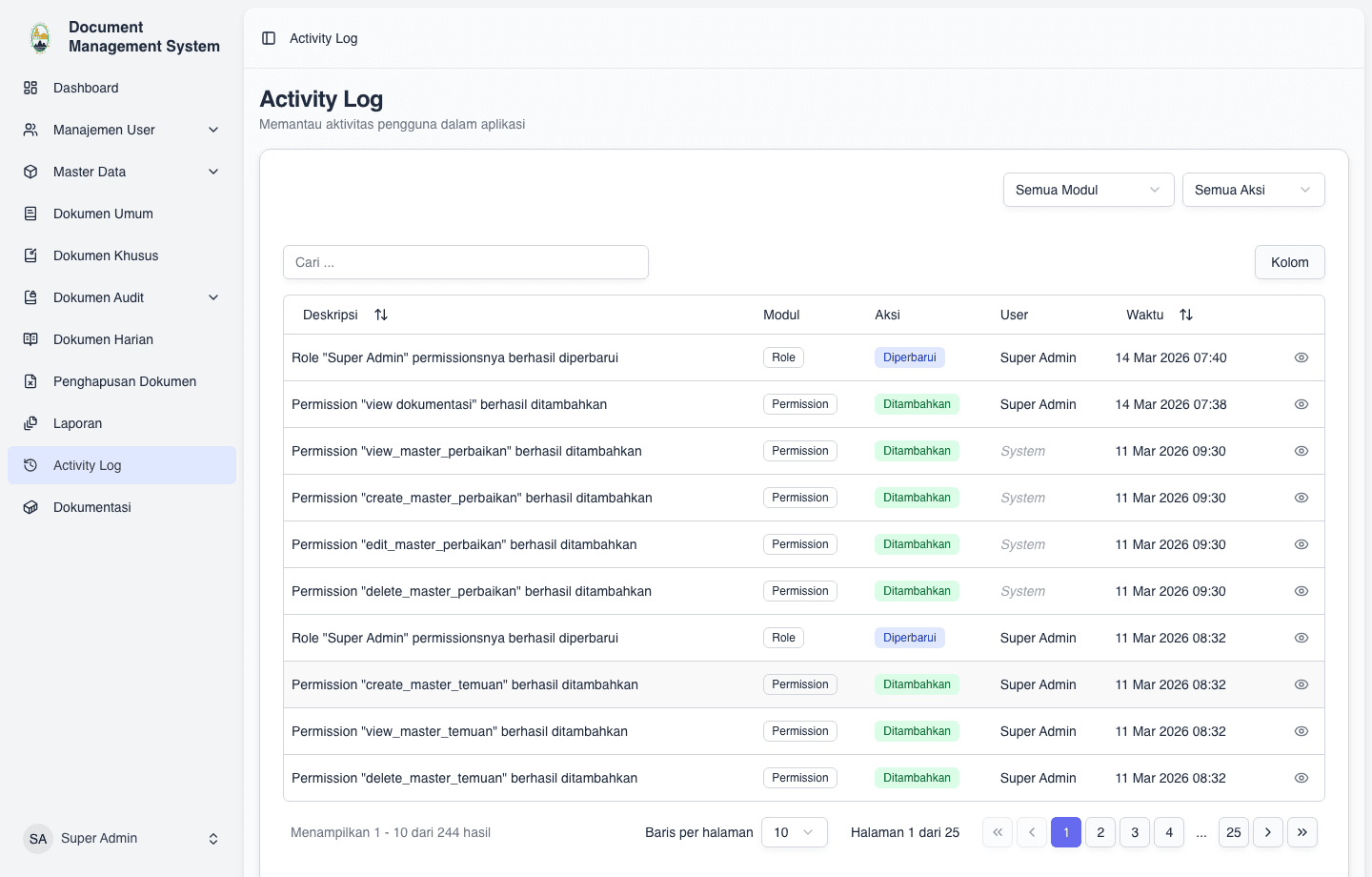Viewport: 1372px width, 877px height.
Task: Click the Diperbarui badge at 11 Mar 08:32
Action: pyautogui.click(x=910, y=638)
